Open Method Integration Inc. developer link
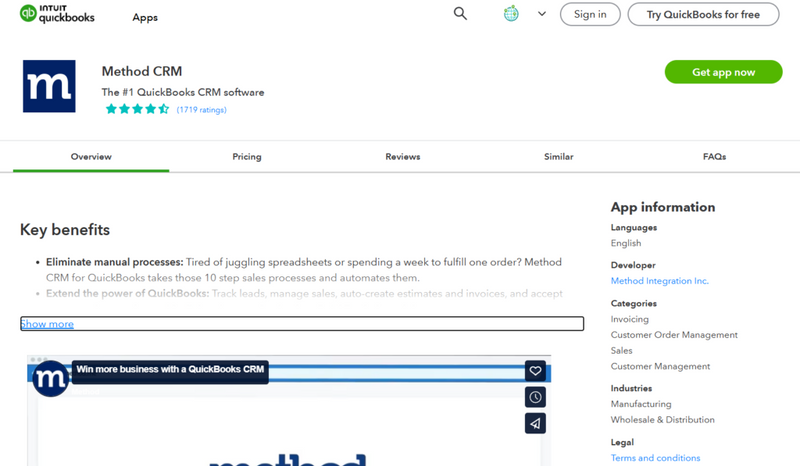The height and width of the screenshot is (466, 800). click(660, 281)
